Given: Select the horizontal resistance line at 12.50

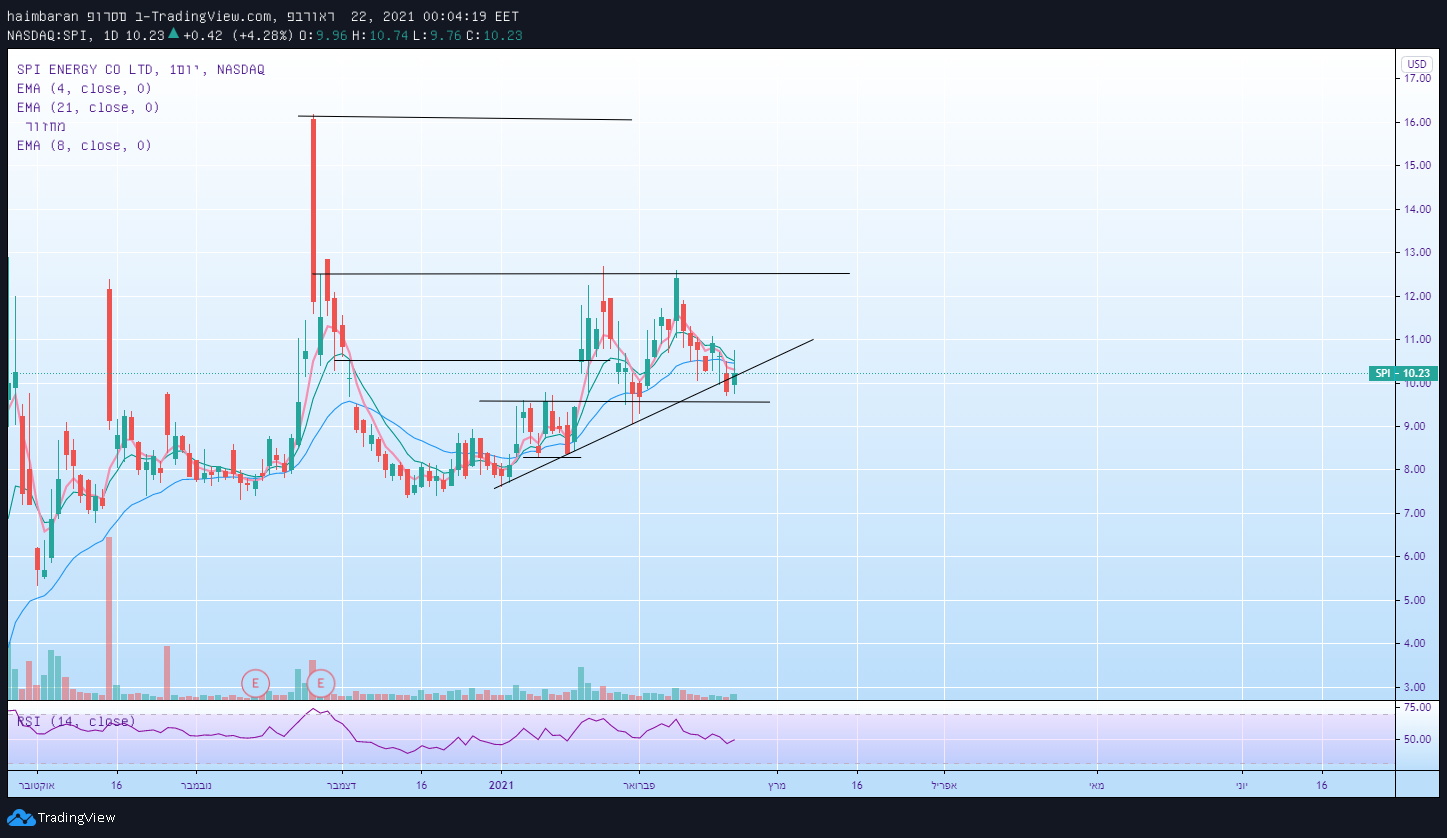Looking at the screenshot, I should click(580, 274).
